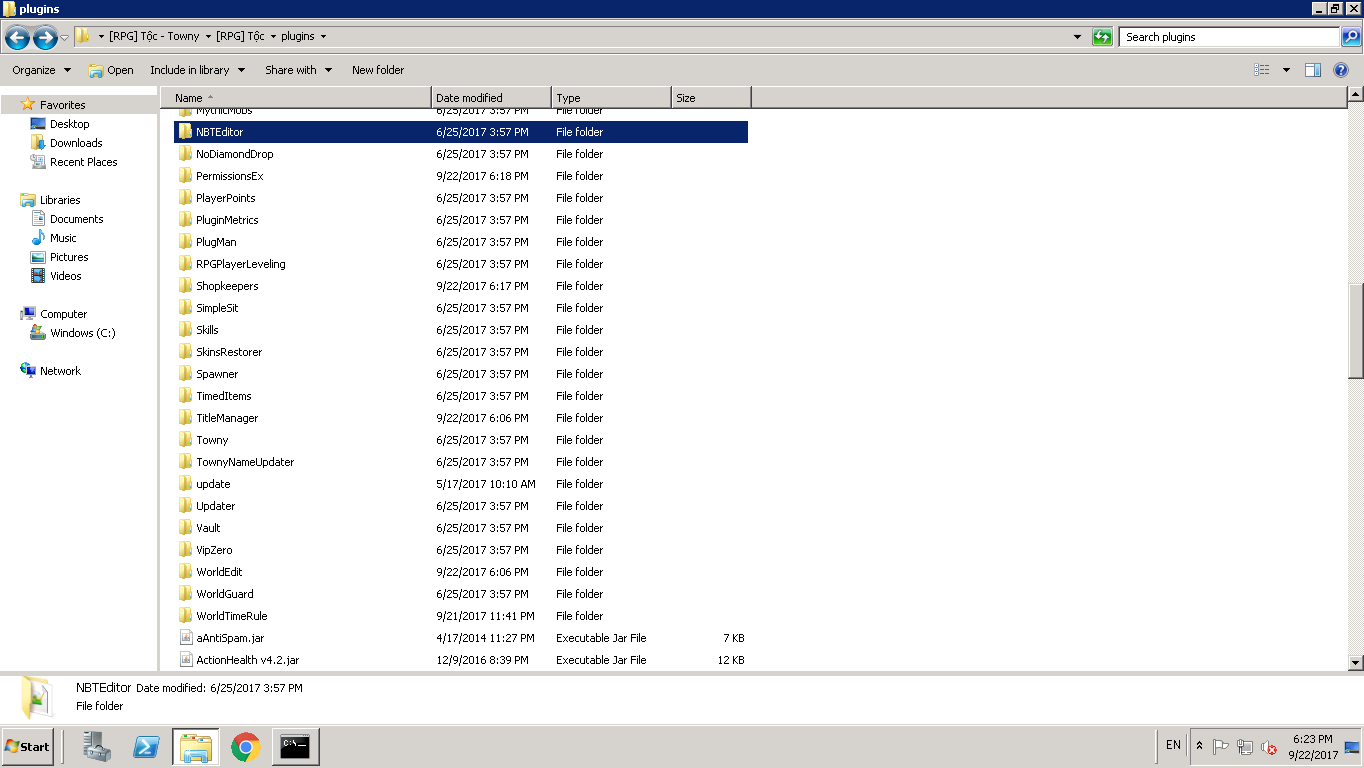Screen dimensions: 1364x768
Task: Toggle the preview pane icon
Action: point(1313,70)
